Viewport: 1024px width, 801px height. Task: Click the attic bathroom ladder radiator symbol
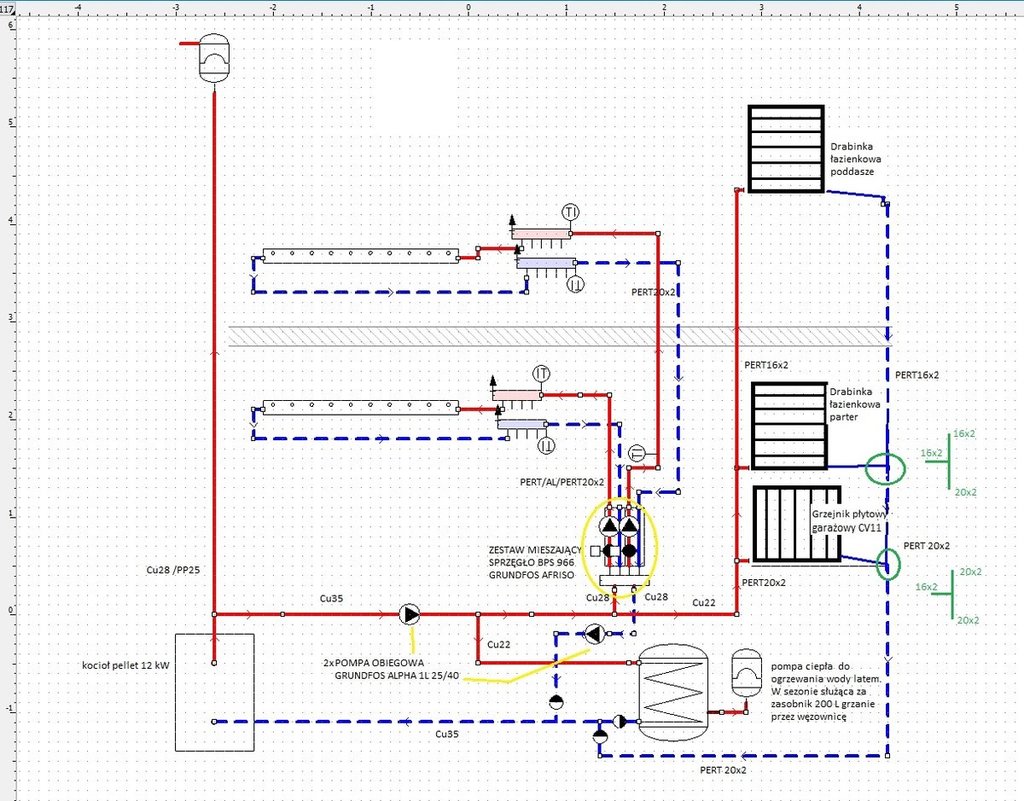pos(786,148)
